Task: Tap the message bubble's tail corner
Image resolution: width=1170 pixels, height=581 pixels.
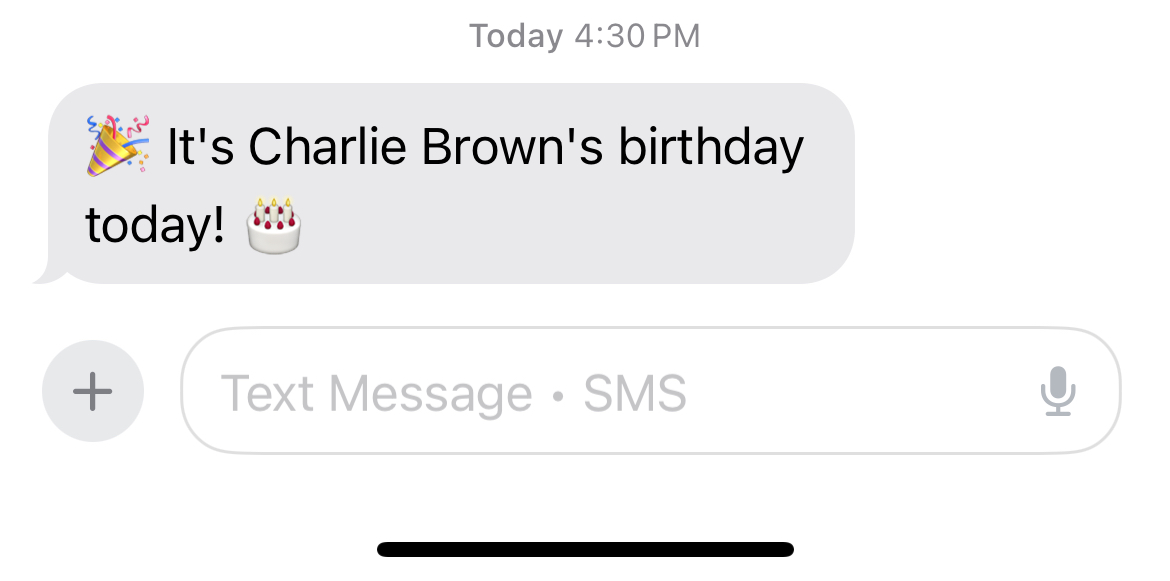Action: [x=46, y=274]
